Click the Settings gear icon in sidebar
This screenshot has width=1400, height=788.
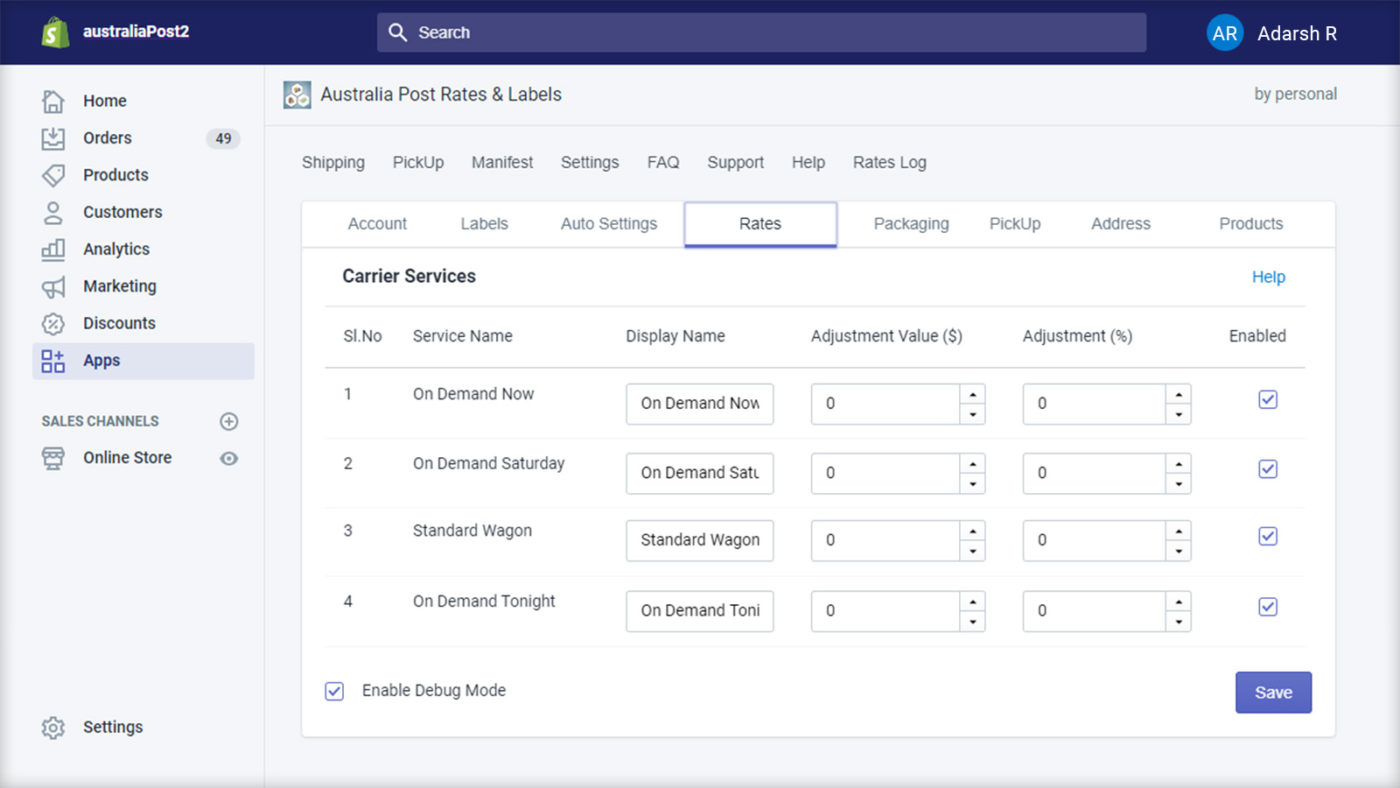click(x=53, y=727)
